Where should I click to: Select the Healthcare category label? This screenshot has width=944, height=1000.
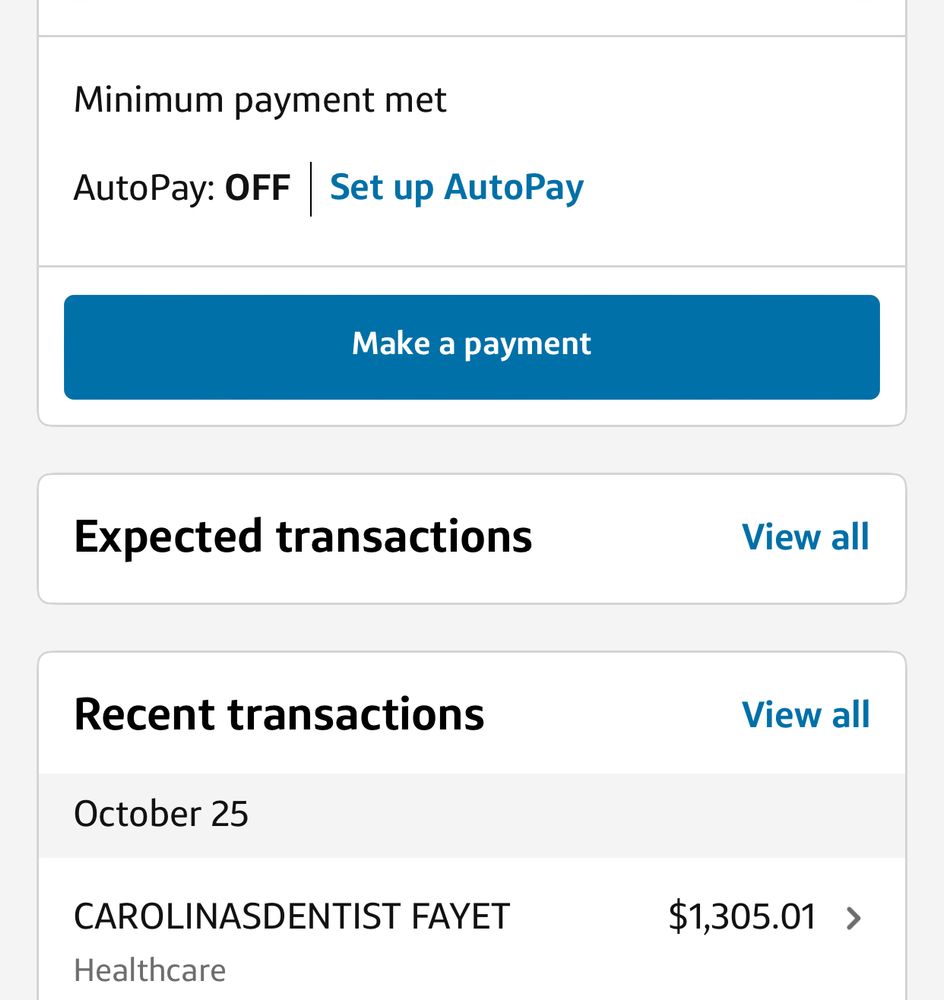(x=149, y=969)
